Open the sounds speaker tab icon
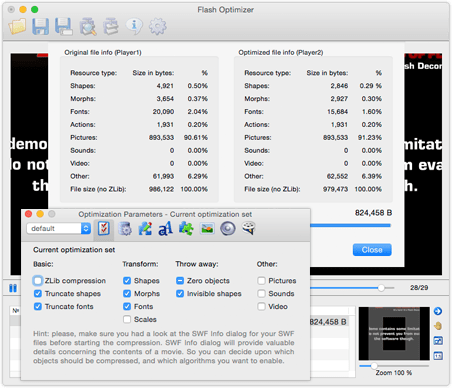452x388 pixels. click(228, 229)
